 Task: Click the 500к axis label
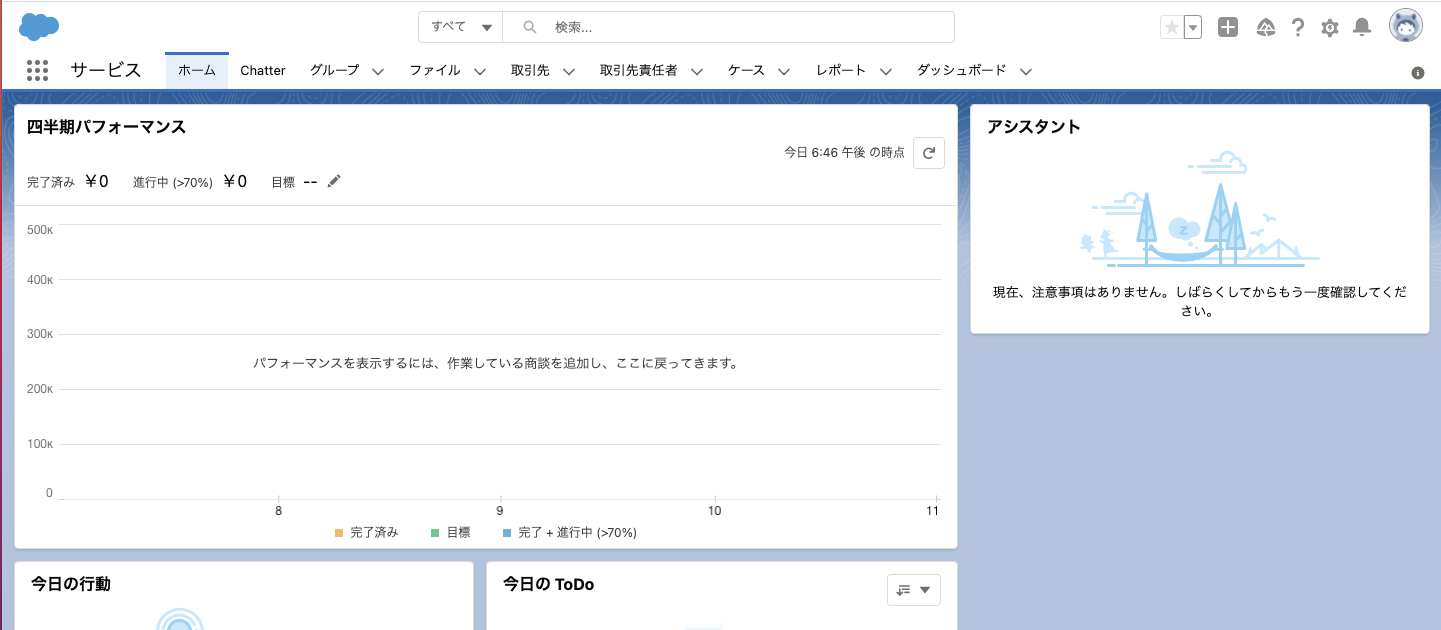pos(40,230)
